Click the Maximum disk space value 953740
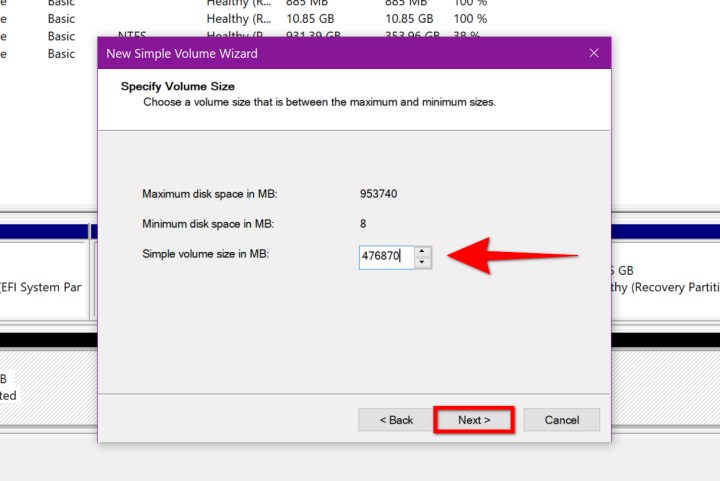 pyautogui.click(x=380, y=193)
